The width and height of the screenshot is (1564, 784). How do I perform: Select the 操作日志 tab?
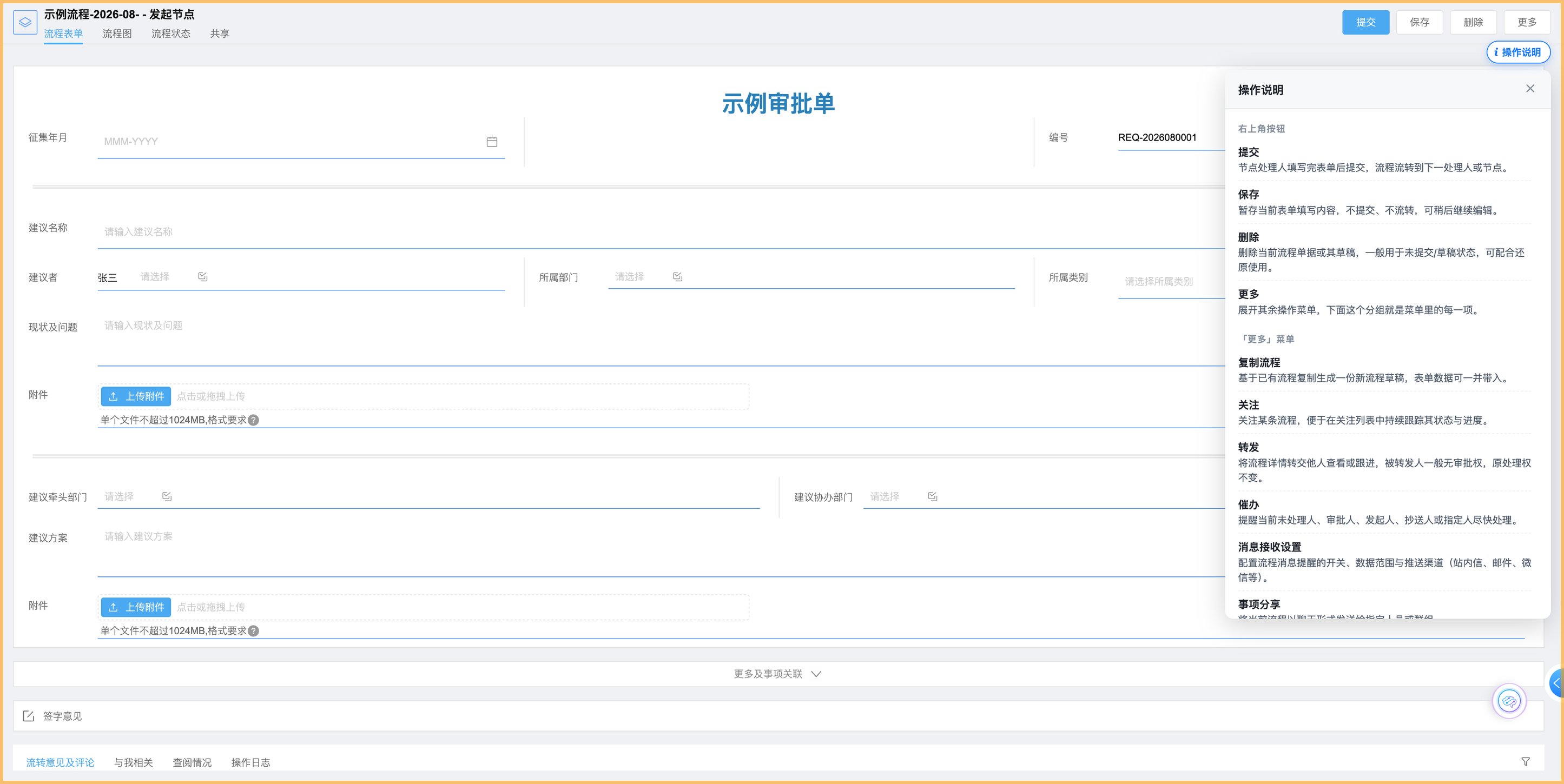point(251,762)
